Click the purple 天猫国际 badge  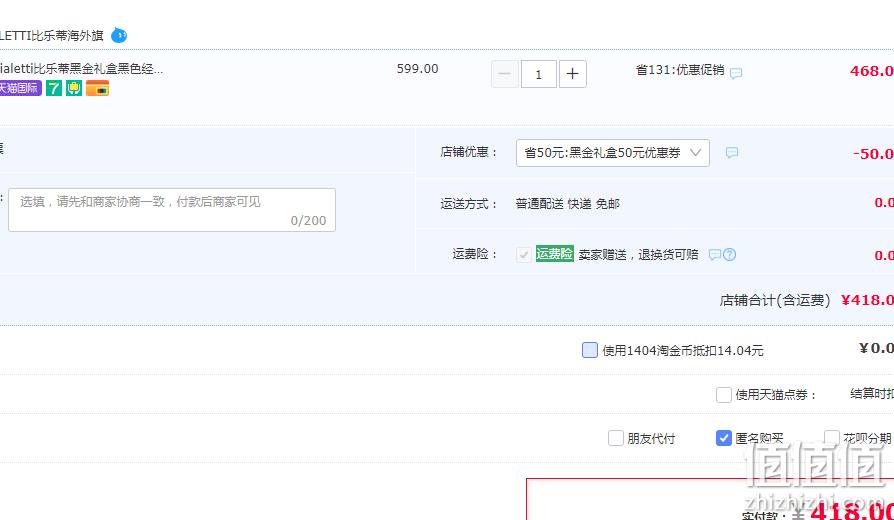[x=21, y=88]
